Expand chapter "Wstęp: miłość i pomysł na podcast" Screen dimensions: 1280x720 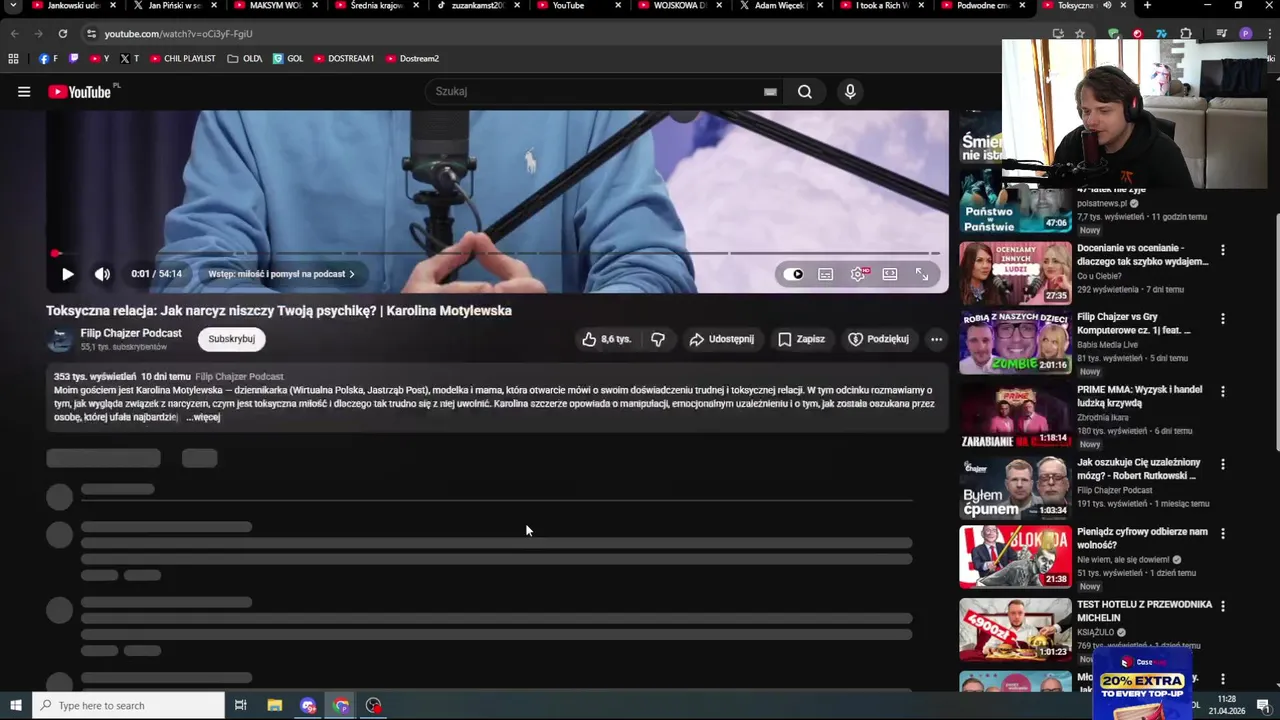point(281,274)
